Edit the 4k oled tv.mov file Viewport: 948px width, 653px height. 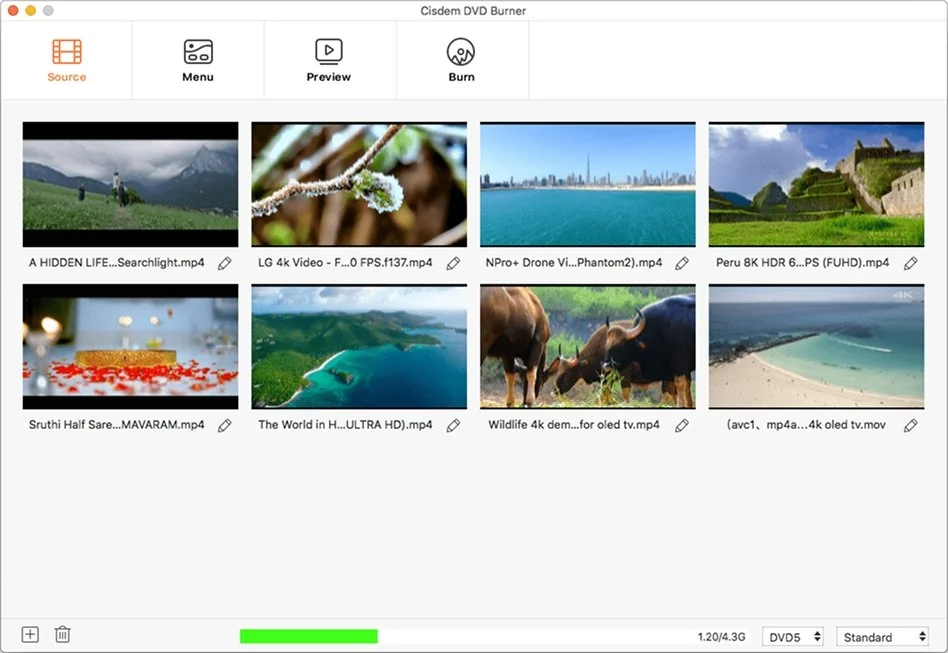click(910, 425)
